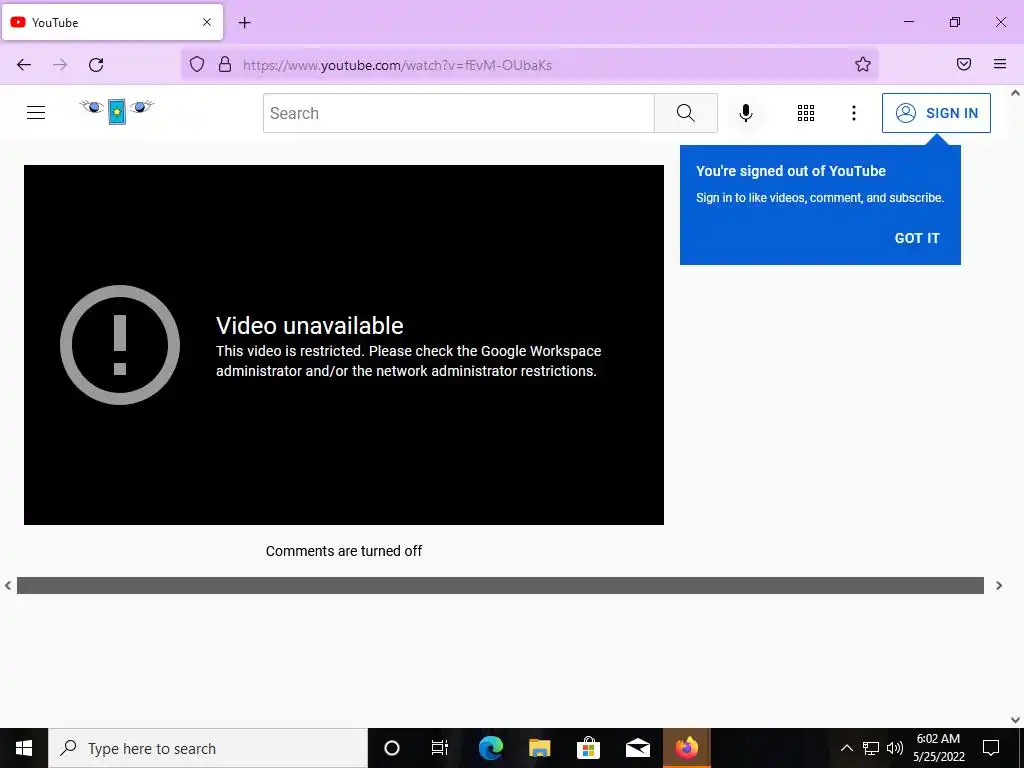Click the Firefox taskbar icon
The image size is (1024, 768).
[x=686, y=748]
